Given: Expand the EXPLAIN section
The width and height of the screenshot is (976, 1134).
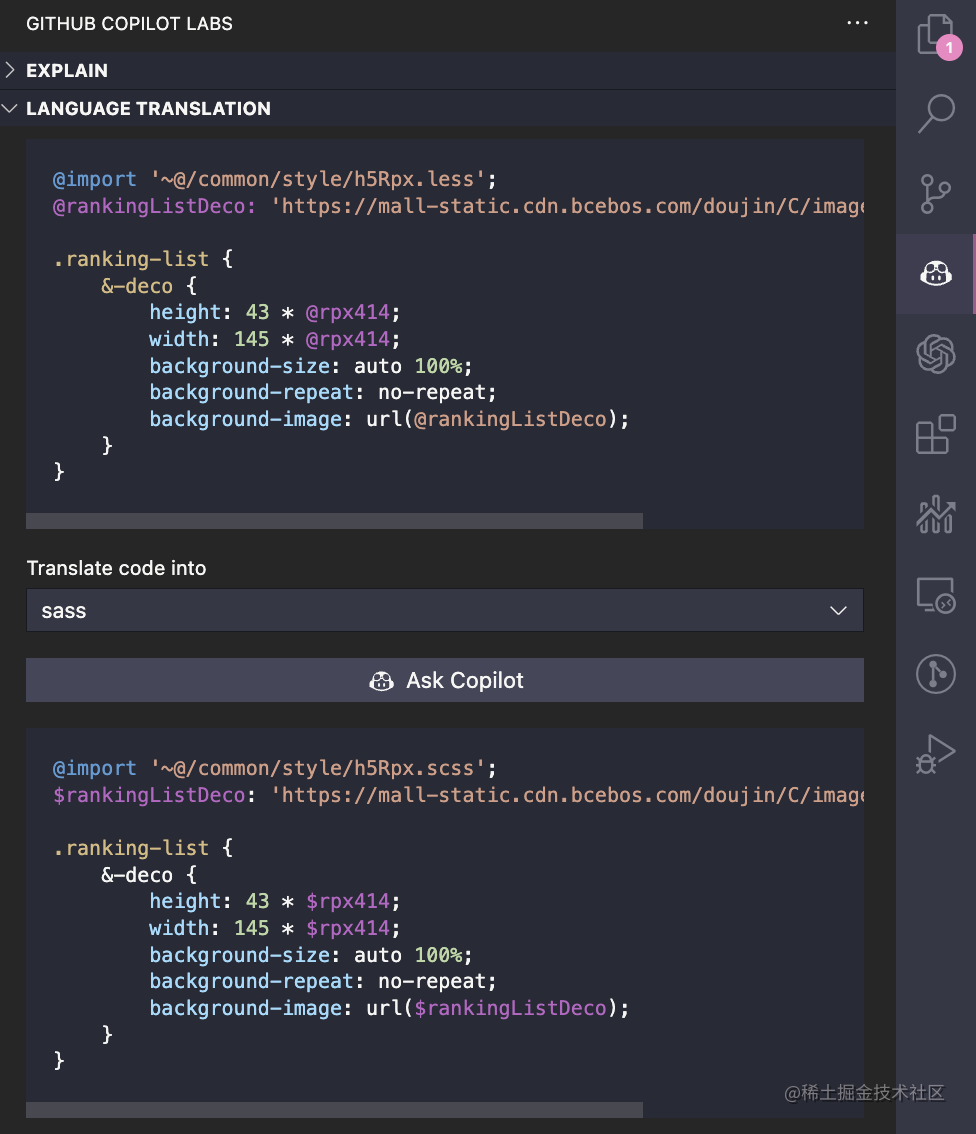Looking at the screenshot, I should tap(67, 70).
